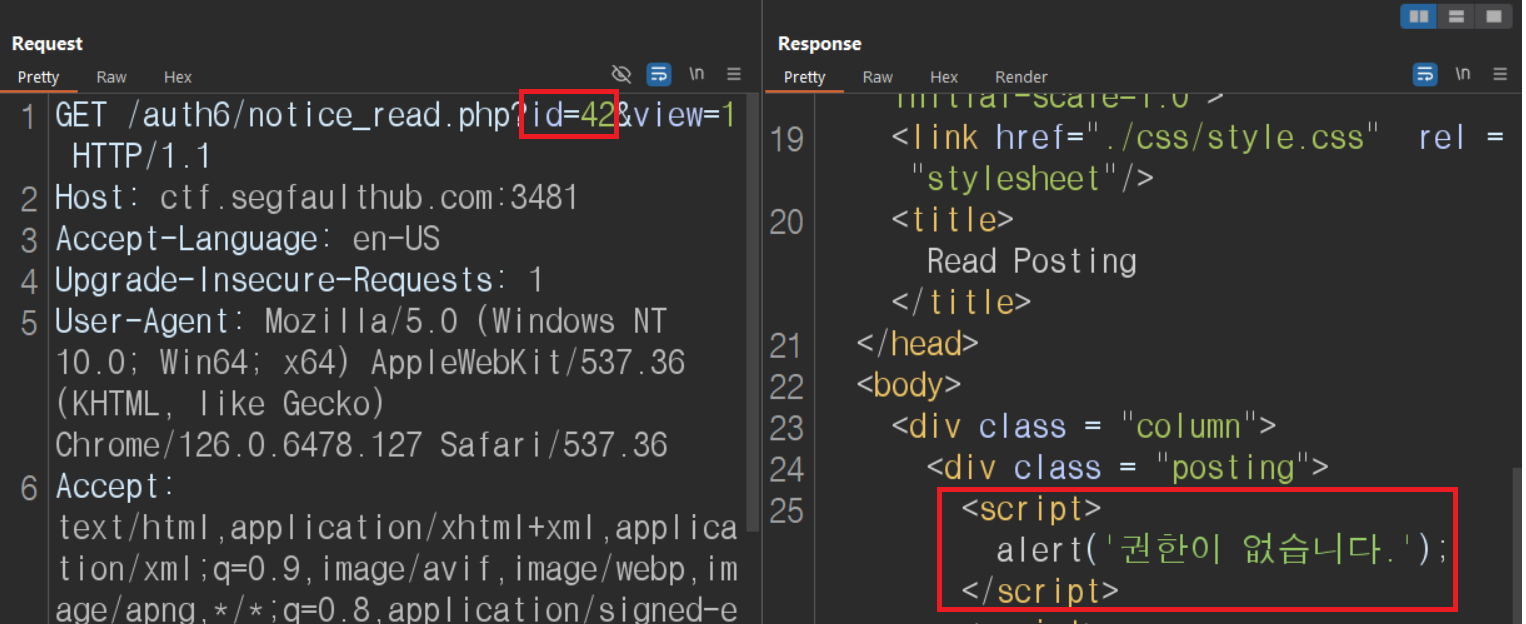The width and height of the screenshot is (1526, 624).
Task: Click request line number 5
Action: (29, 322)
